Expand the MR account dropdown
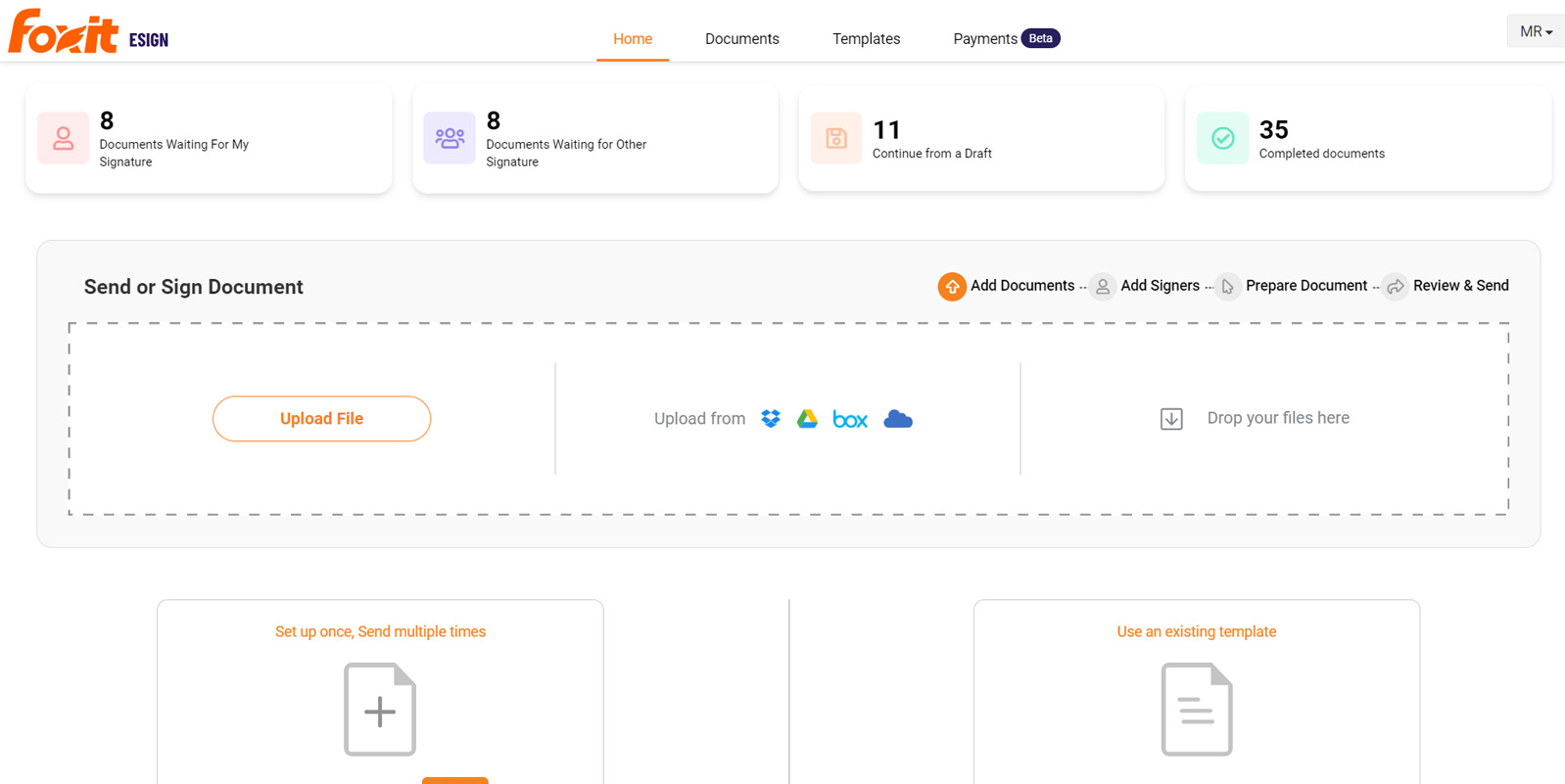The width and height of the screenshot is (1565, 784). pyautogui.click(x=1536, y=31)
